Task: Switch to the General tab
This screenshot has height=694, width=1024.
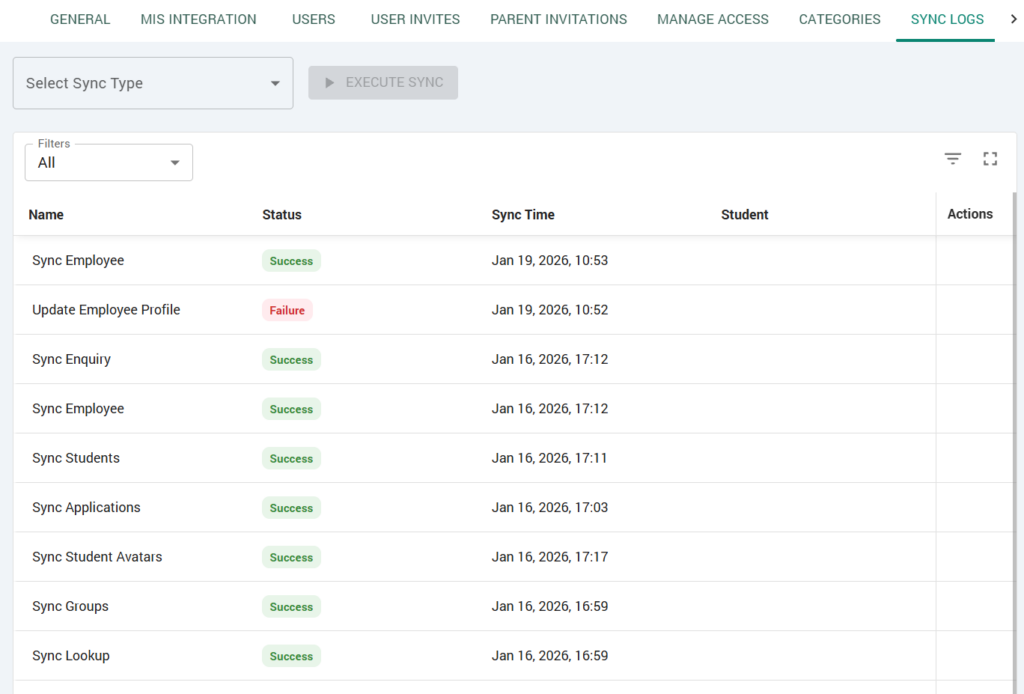Action: [x=80, y=19]
